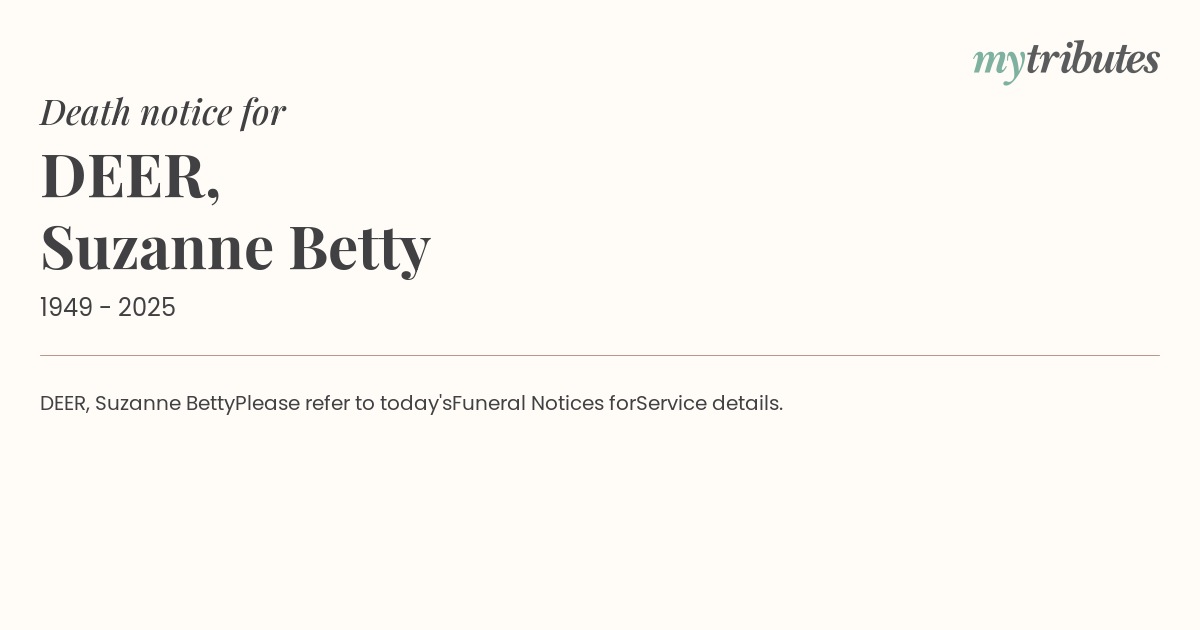Click the word "notice" in the subtitle
Image resolution: width=1200 pixels, height=630 pixels.
[186, 113]
